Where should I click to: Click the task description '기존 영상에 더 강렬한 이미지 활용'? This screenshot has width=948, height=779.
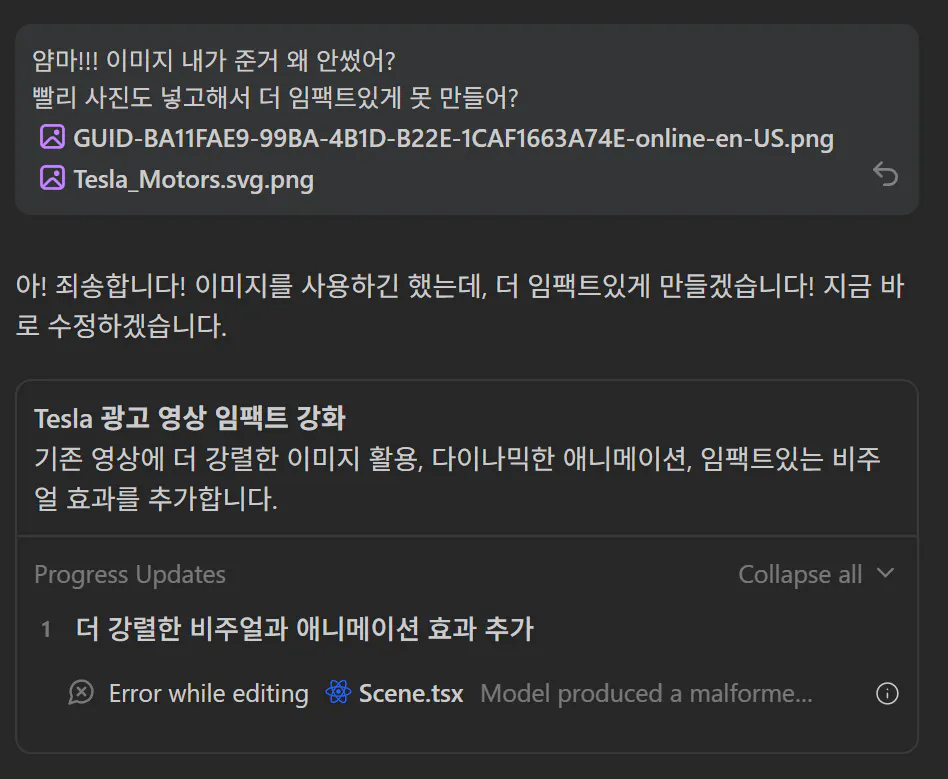[x=457, y=479]
